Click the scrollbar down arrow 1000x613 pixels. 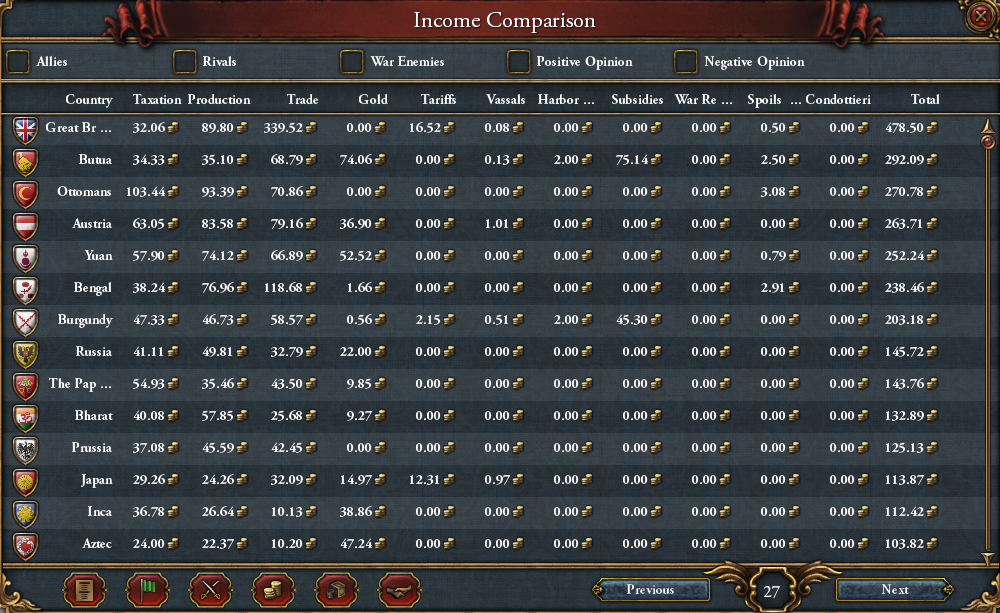pos(988,559)
